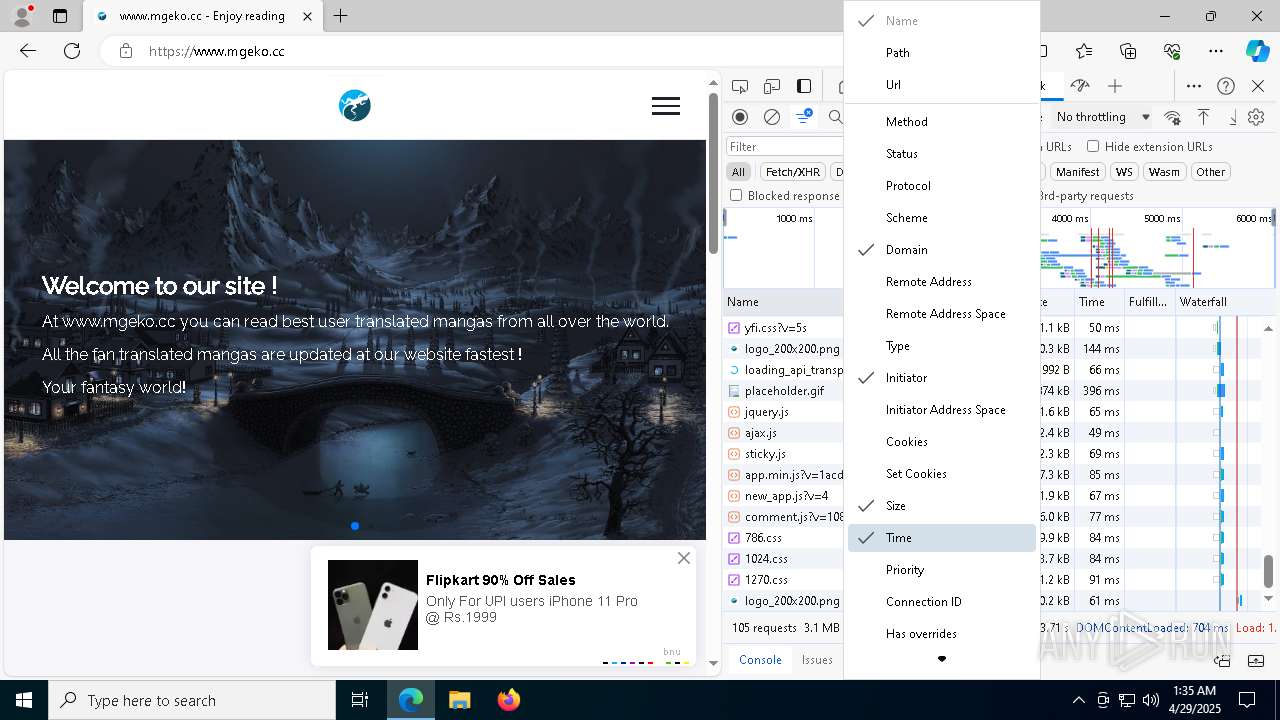Clear the network log

(772, 117)
